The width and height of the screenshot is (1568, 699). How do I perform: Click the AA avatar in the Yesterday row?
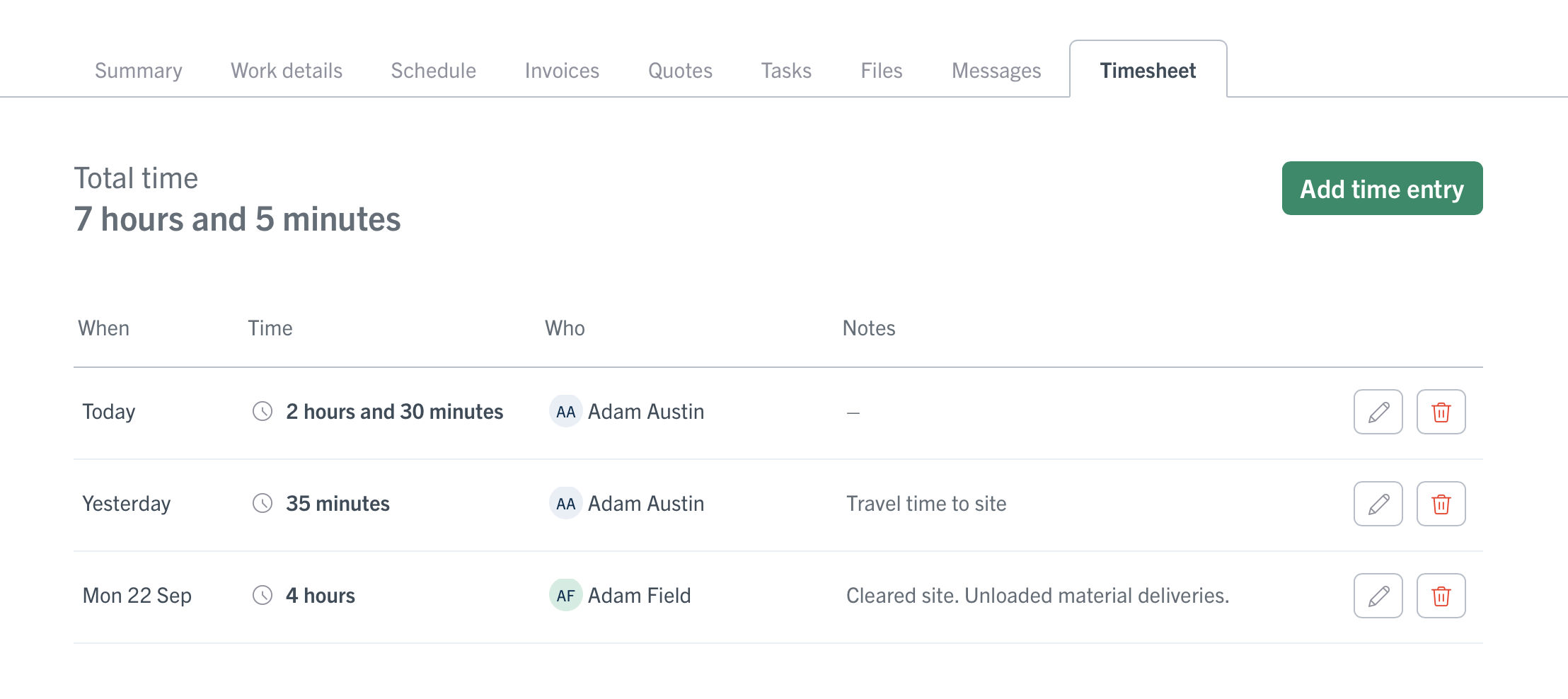coord(565,504)
